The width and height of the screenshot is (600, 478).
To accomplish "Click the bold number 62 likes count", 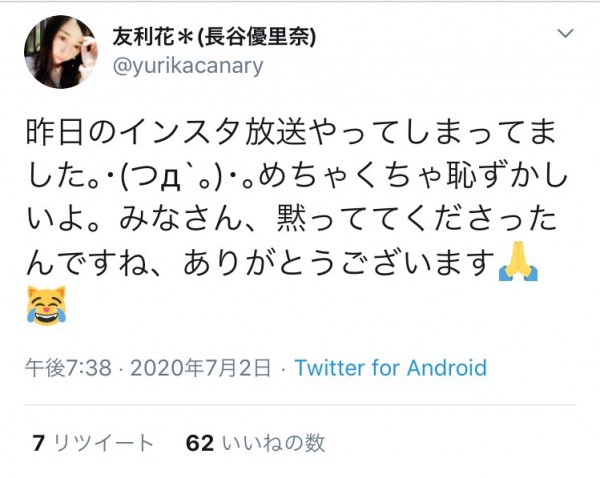I will coord(200,443).
